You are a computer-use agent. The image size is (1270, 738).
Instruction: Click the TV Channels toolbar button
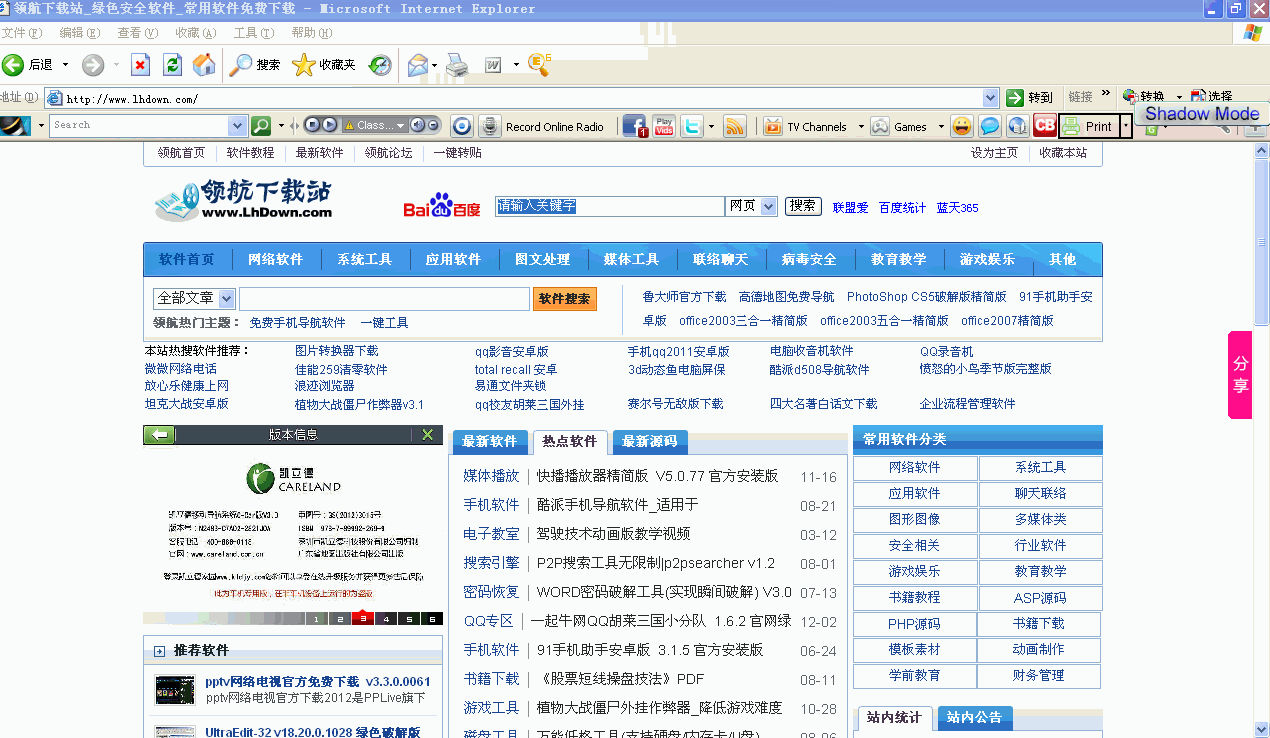[806, 126]
